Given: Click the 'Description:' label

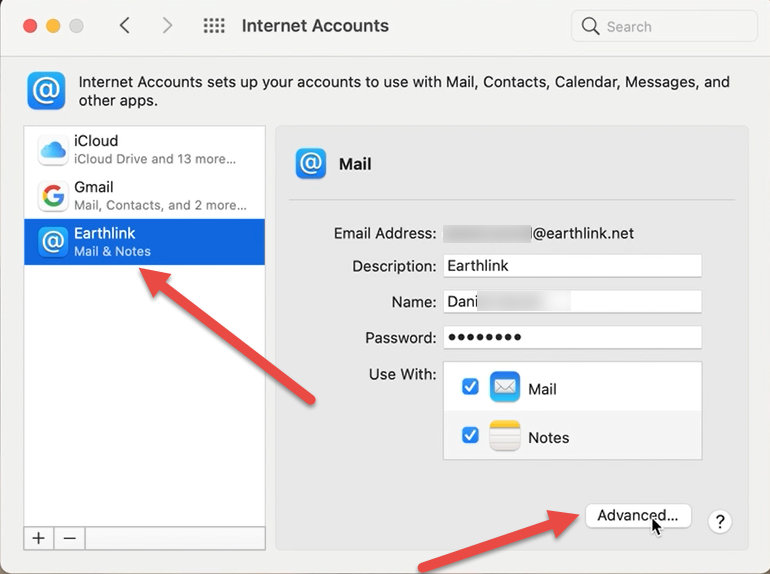Looking at the screenshot, I should coord(394,266).
